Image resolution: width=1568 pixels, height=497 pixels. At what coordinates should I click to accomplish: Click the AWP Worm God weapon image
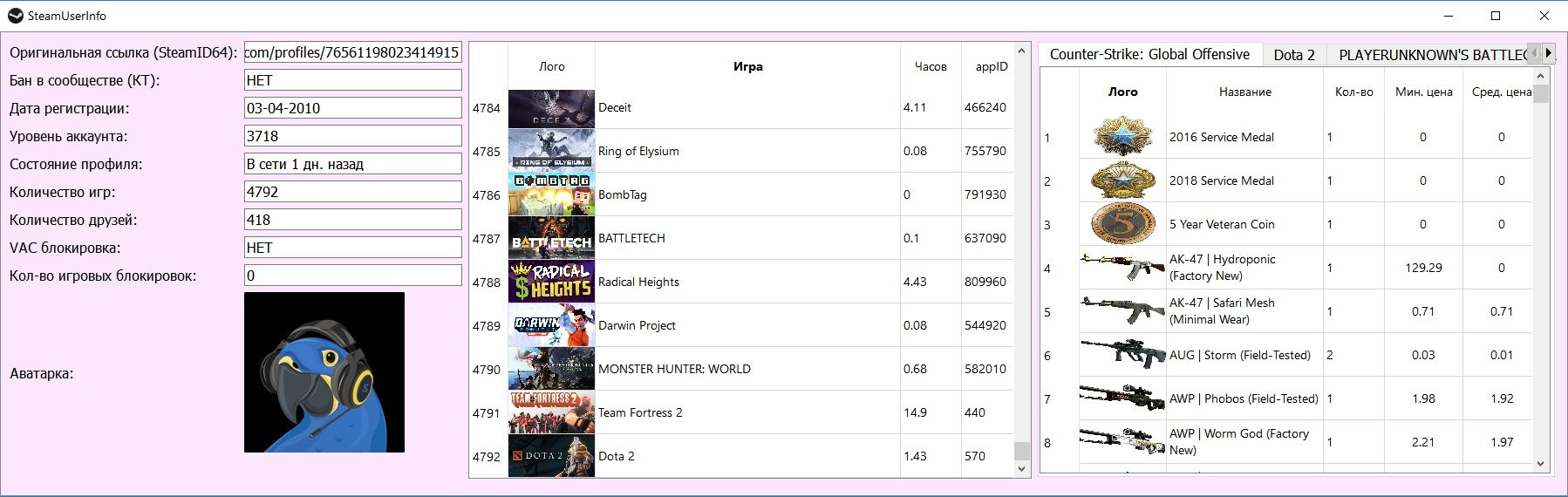pos(1123,441)
